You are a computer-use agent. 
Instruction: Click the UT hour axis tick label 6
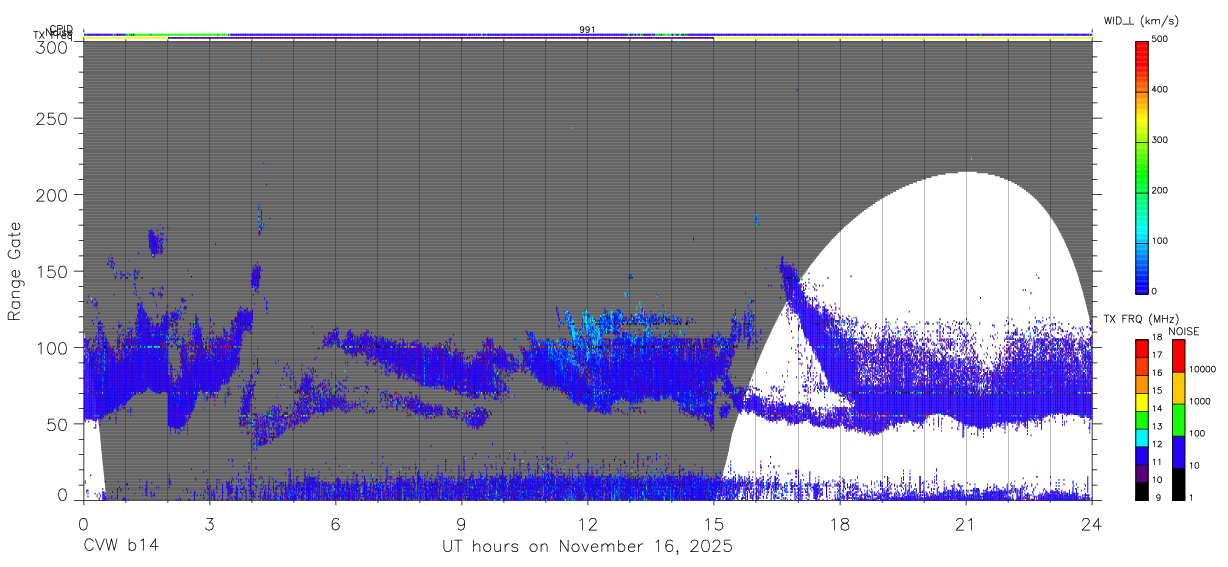point(335,524)
